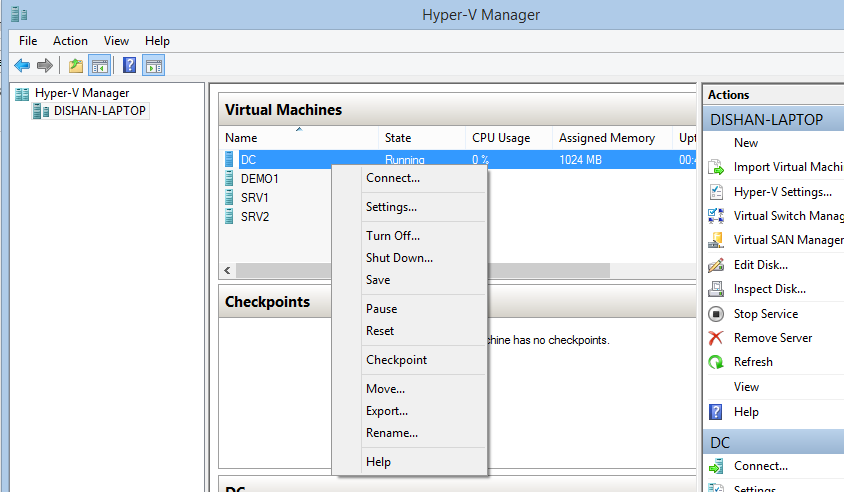Screen dimensions: 844x492
Task: Click the Virtual SAN Manager icon
Action: point(716,240)
